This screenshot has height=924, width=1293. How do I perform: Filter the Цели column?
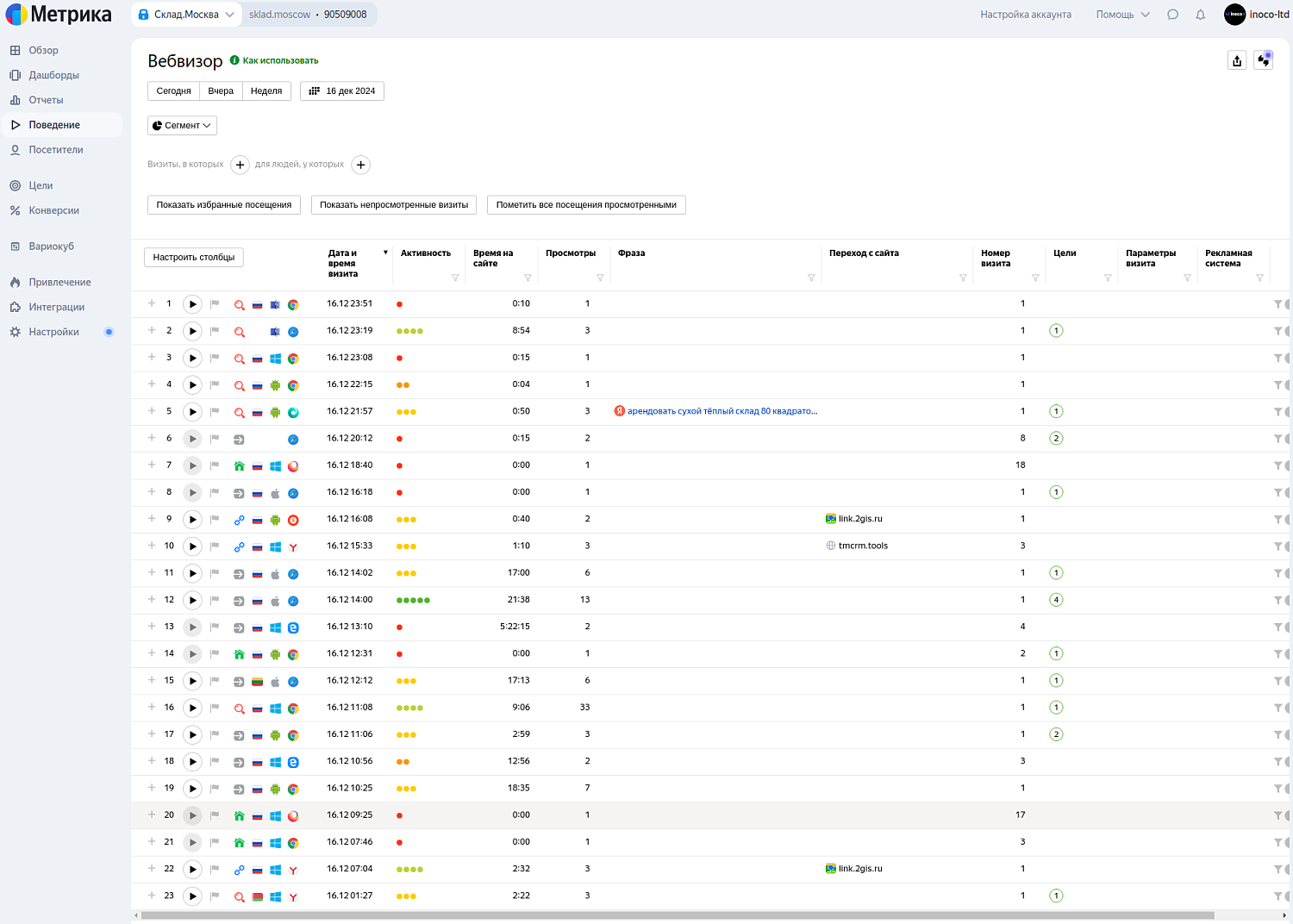[x=1108, y=278]
